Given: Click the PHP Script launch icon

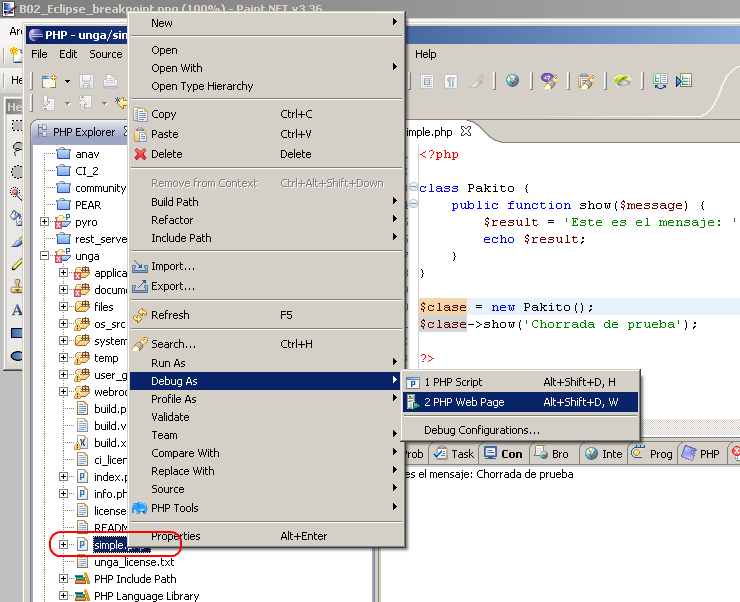Looking at the screenshot, I should coord(413,382).
